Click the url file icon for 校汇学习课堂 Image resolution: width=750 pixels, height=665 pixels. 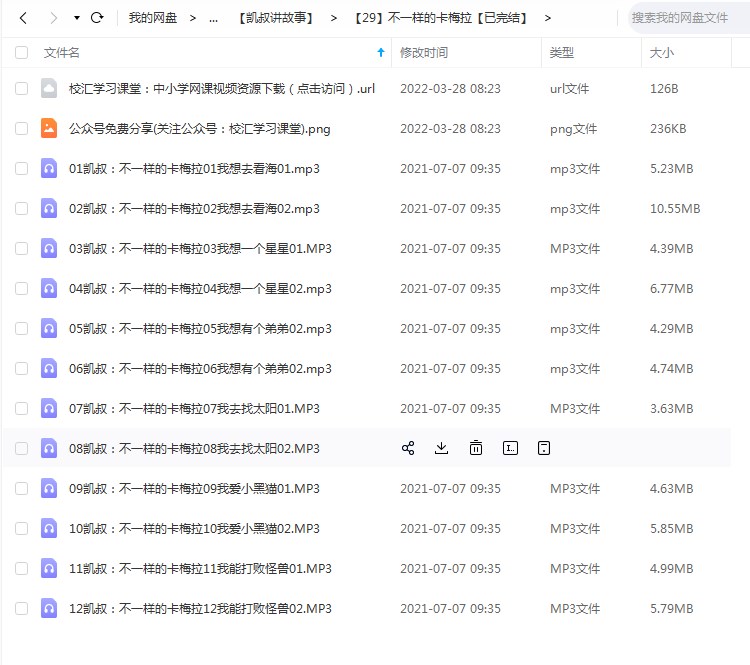click(49, 89)
